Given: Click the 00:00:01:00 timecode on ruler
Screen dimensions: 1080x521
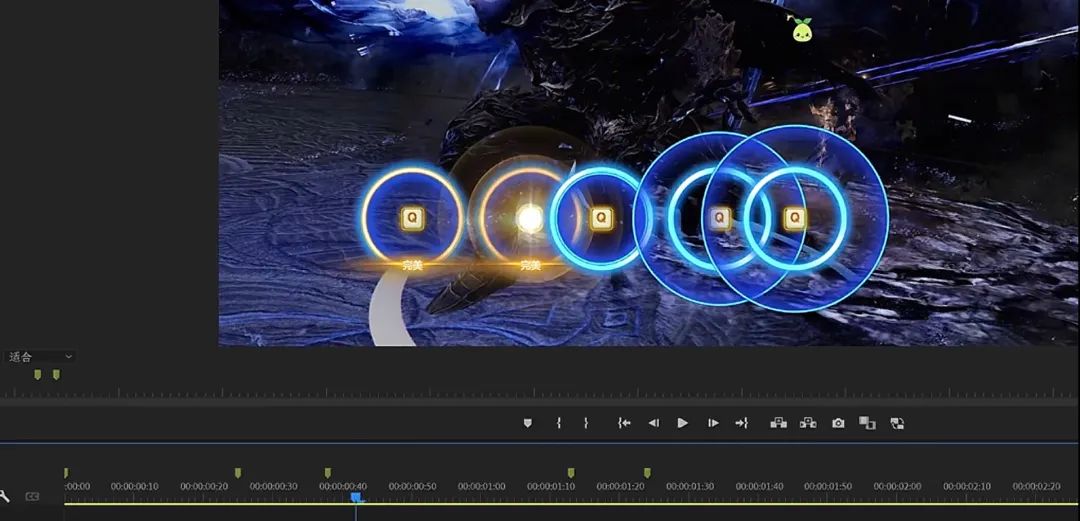Looking at the screenshot, I should click(481, 487).
